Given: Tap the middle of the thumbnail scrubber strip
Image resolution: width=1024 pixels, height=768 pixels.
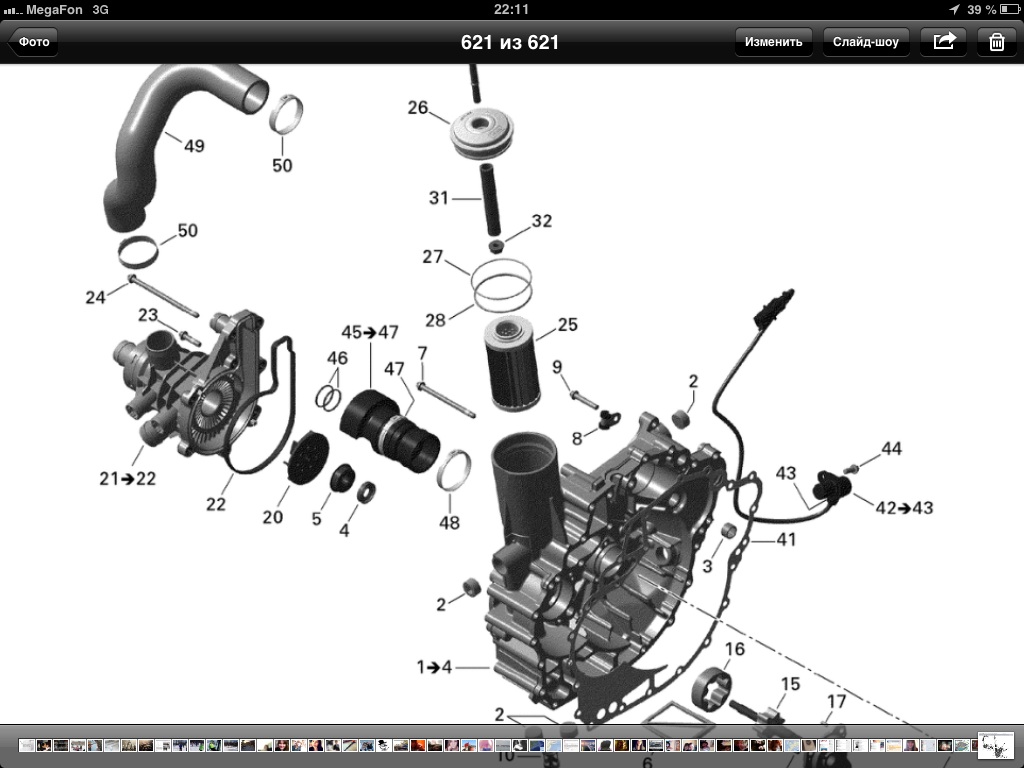Looking at the screenshot, I should tap(495, 746).
